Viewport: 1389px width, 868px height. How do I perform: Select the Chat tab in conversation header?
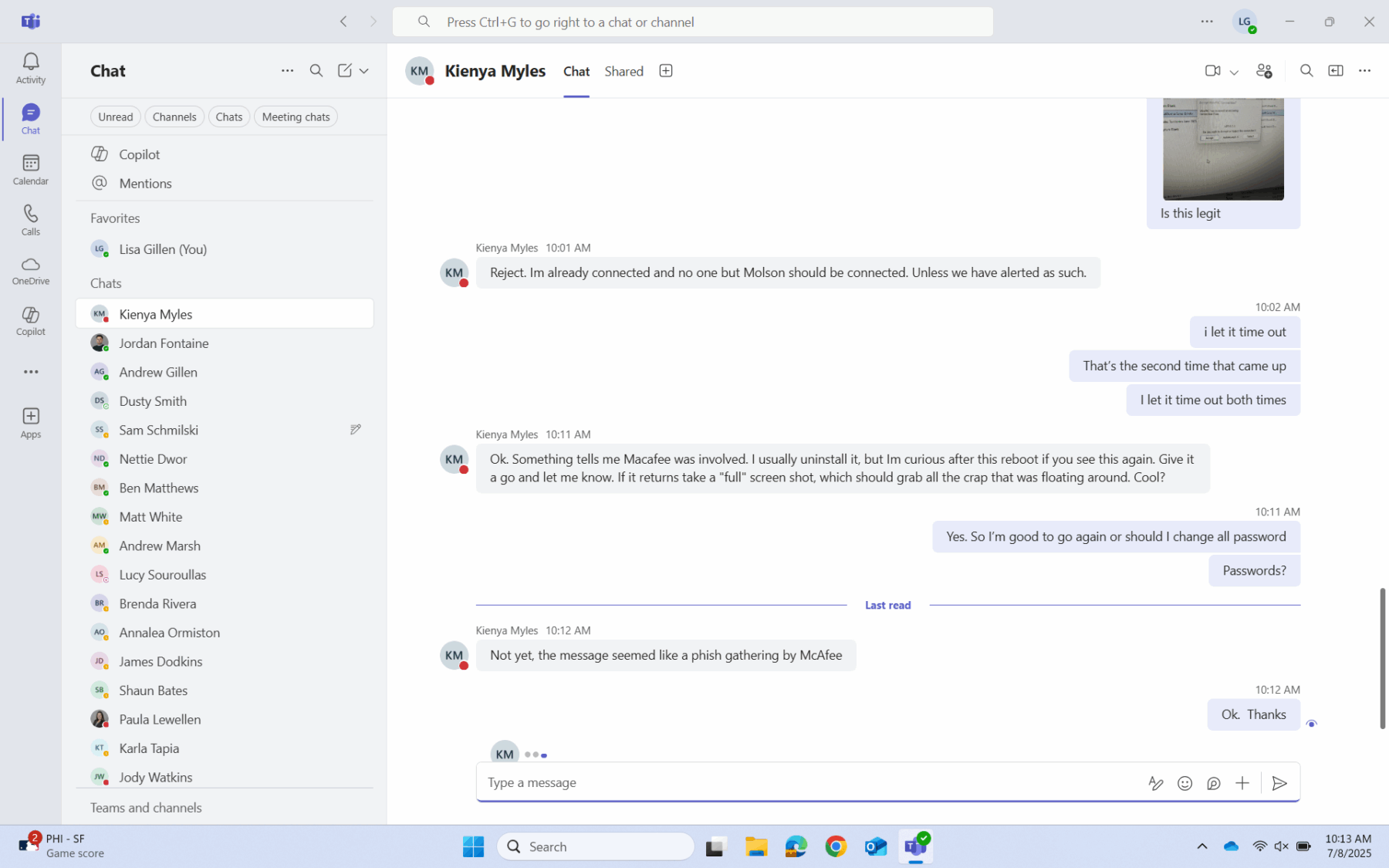(576, 71)
